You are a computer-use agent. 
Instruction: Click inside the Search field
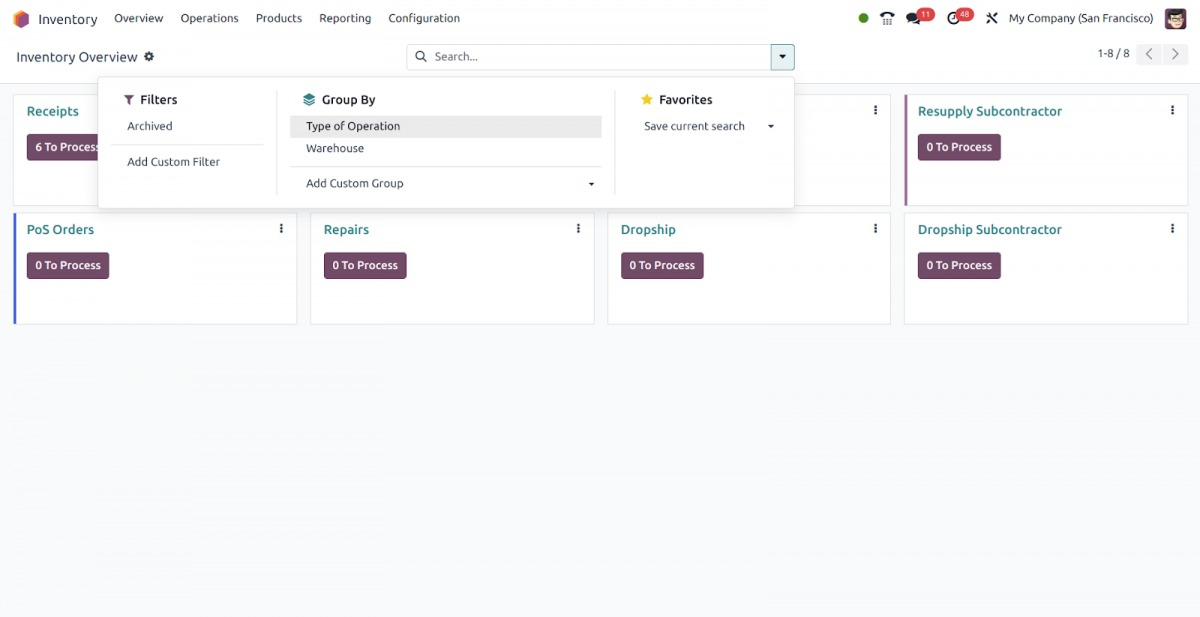[550, 57]
